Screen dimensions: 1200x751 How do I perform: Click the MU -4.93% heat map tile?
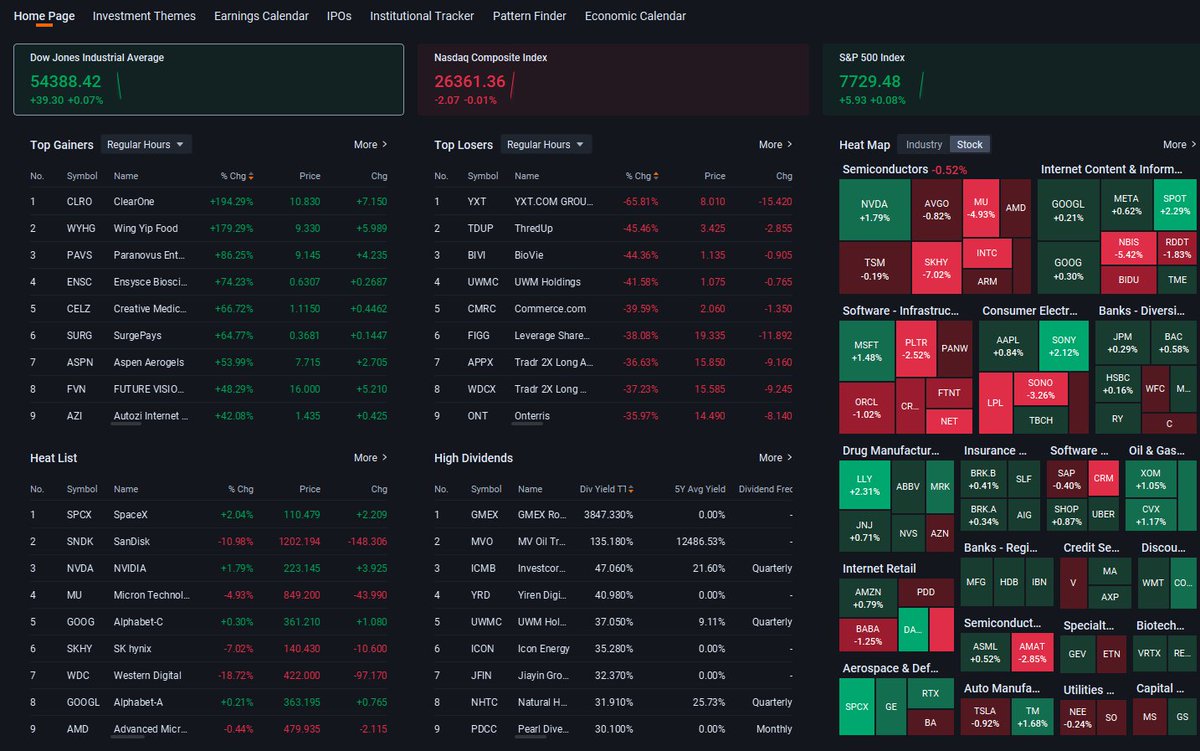point(981,207)
